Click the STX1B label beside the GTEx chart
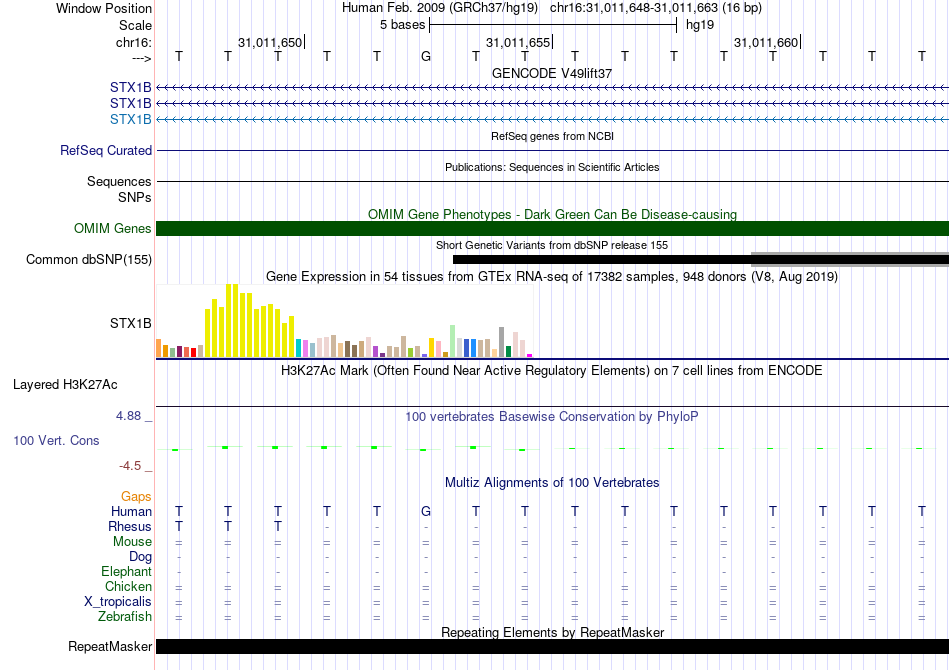This screenshot has height=670, width=950. [x=130, y=323]
